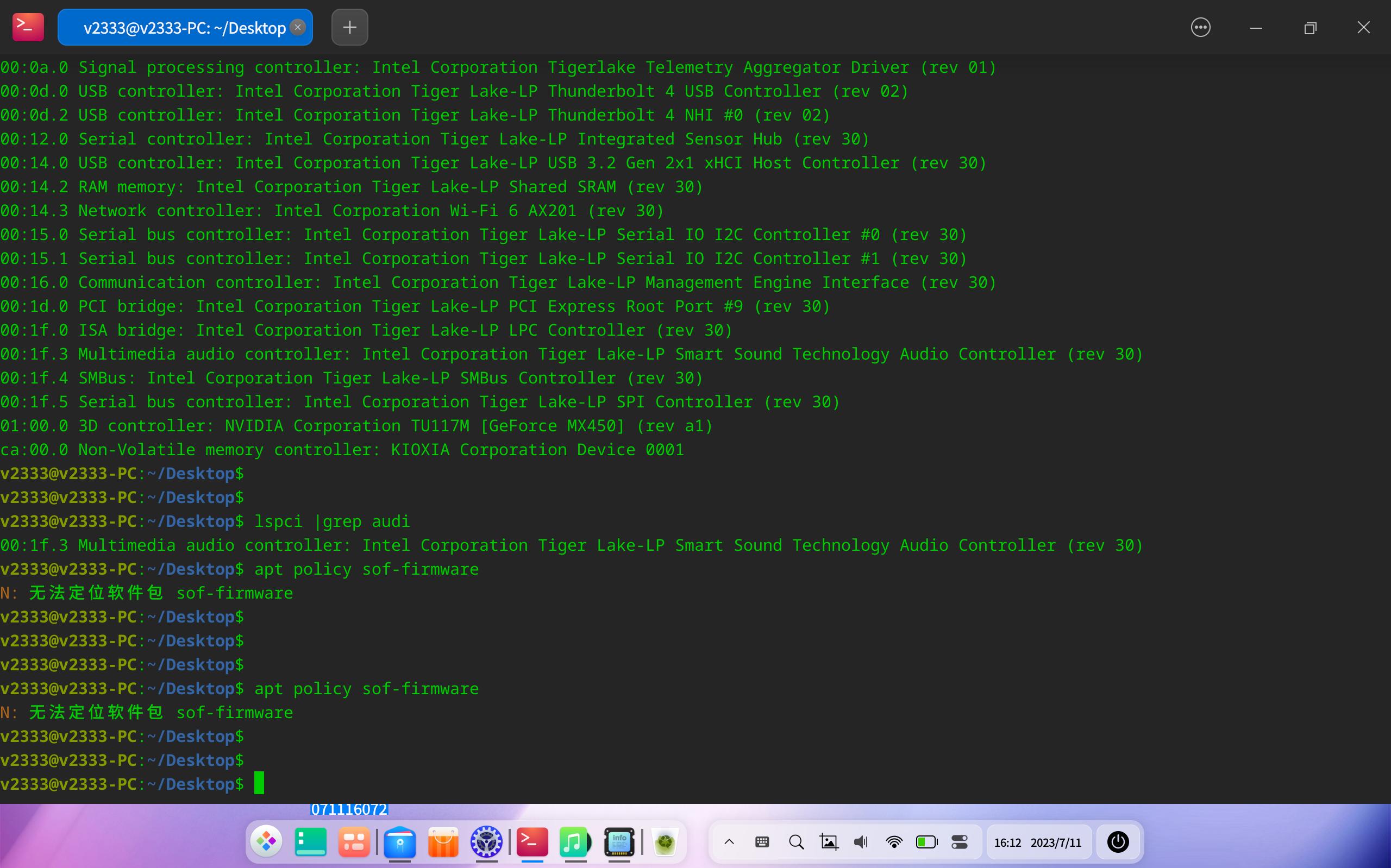Toggle the onscreen keyboard tray icon
Image resolution: width=1391 pixels, height=868 pixels.
point(762,842)
